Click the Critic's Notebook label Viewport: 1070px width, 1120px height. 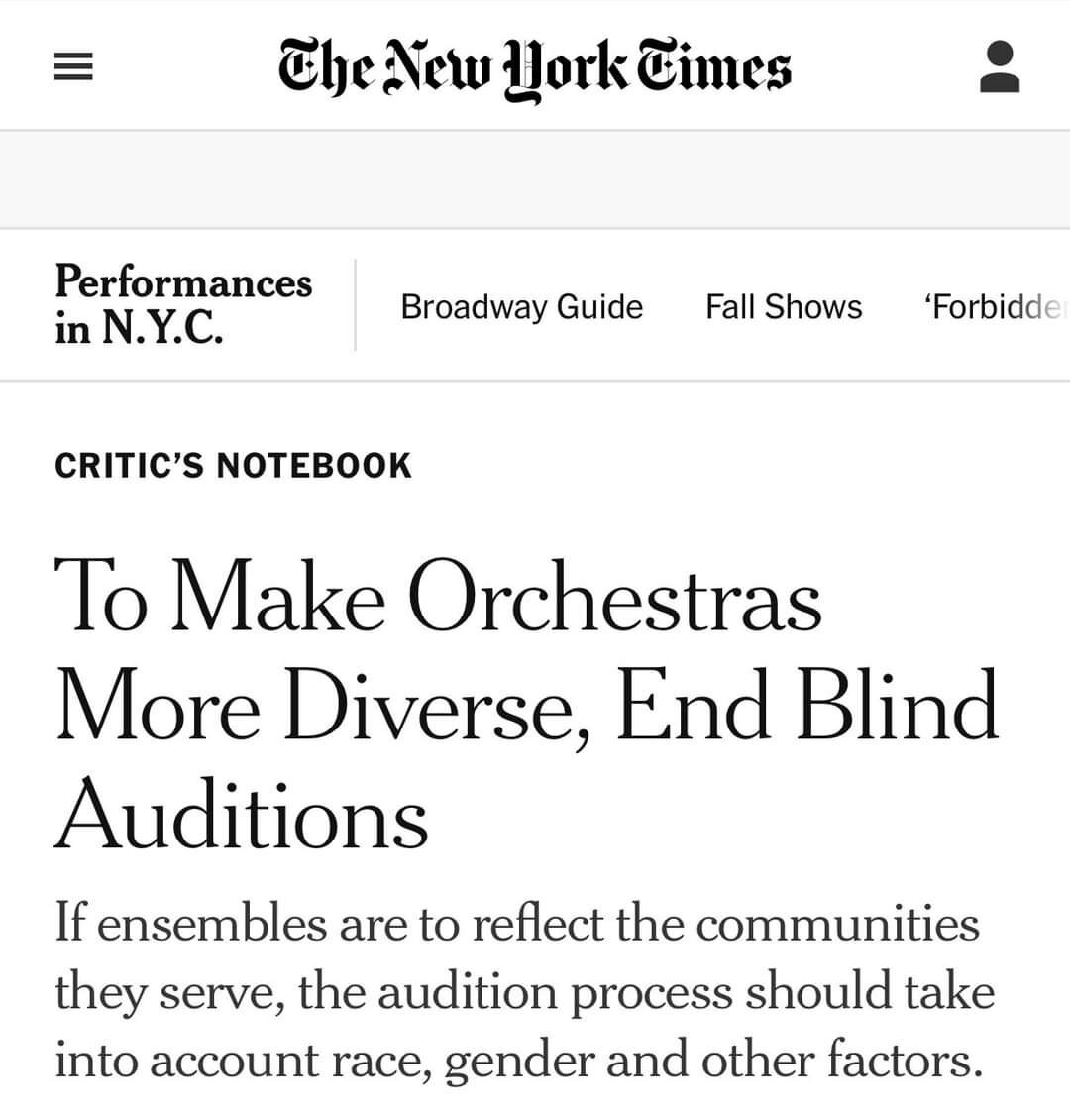coord(233,465)
